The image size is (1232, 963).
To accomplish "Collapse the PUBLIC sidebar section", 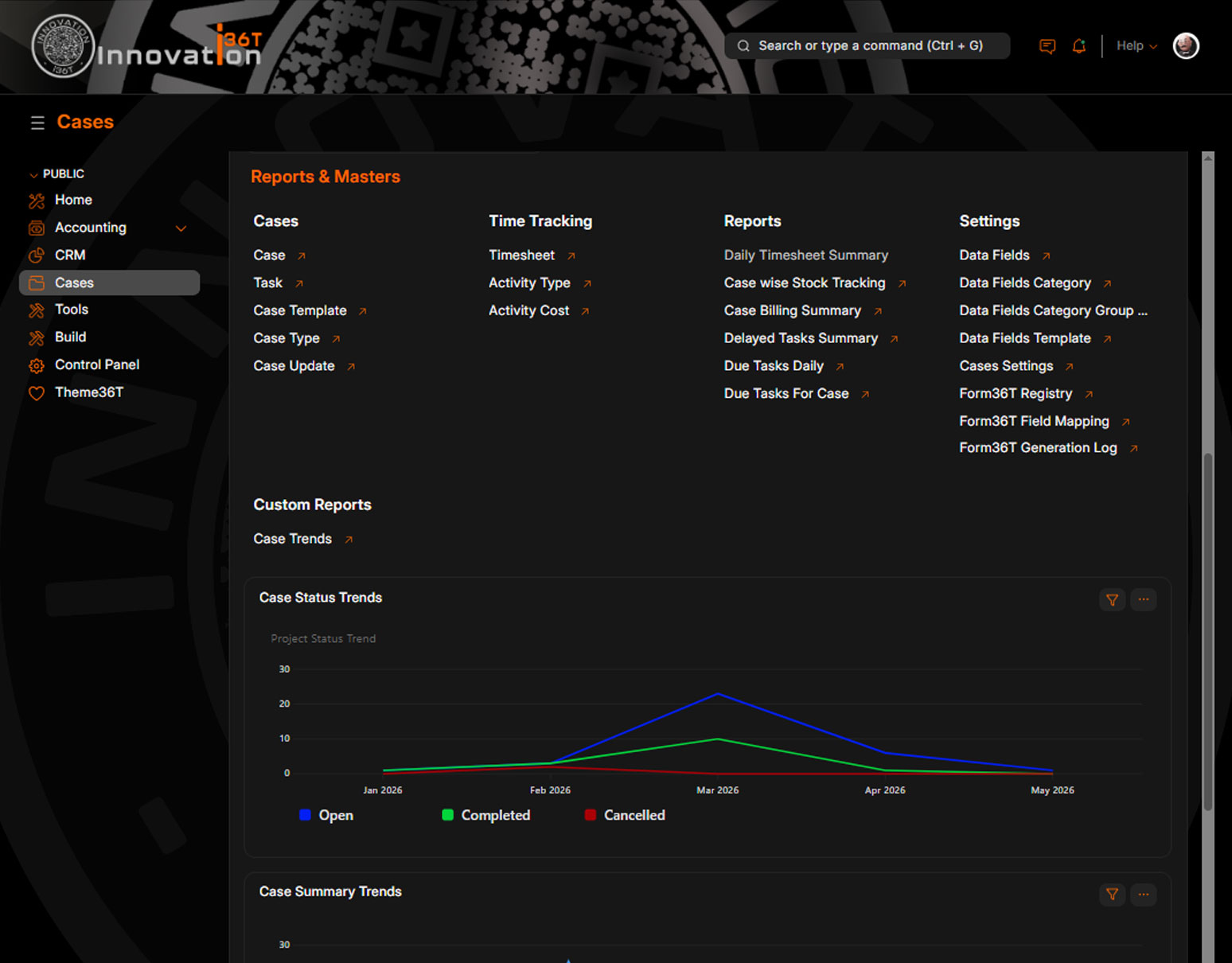I will click(x=57, y=174).
